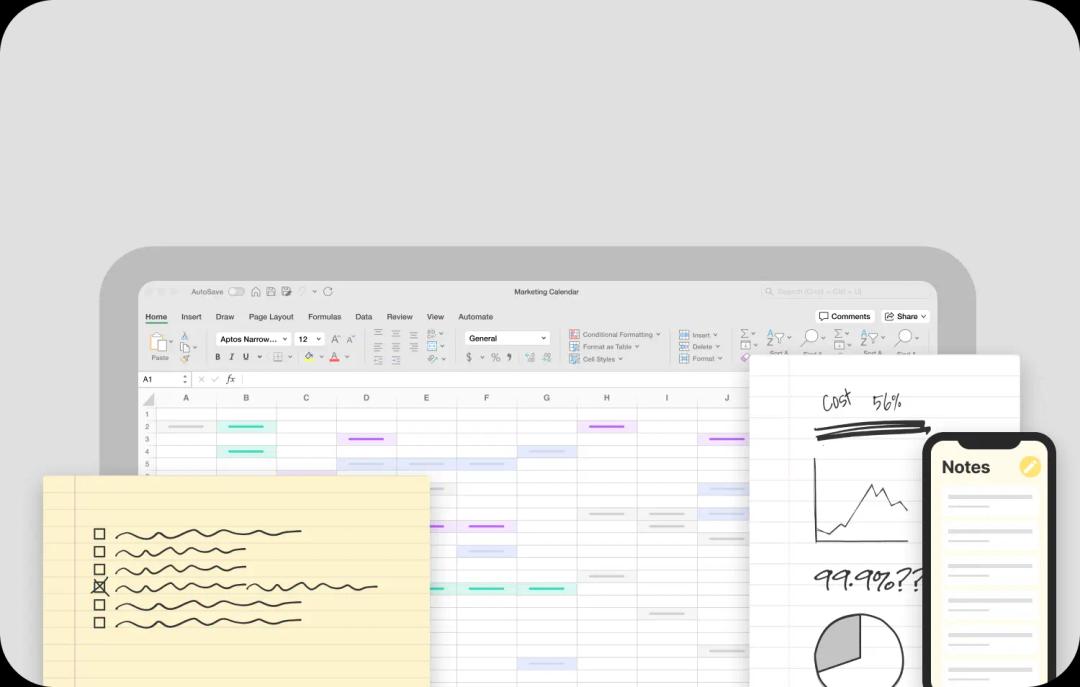Screen dimensions: 1080x687
Task: Click the Cut scissors icon
Action: click(x=185, y=336)
